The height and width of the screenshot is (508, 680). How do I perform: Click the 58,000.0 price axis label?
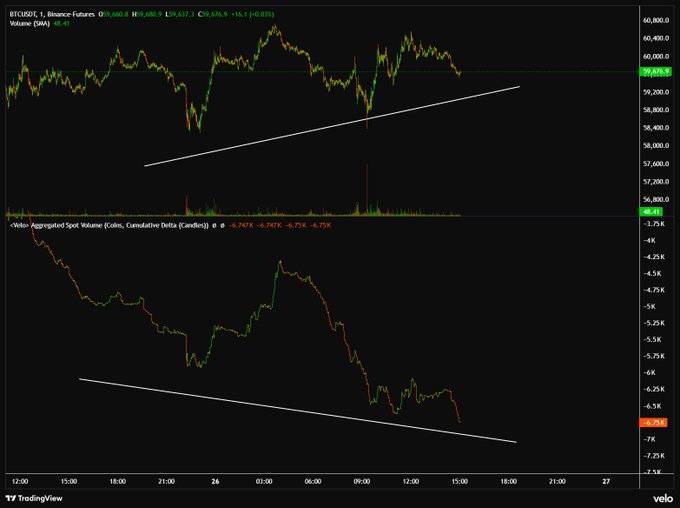coord(656,145)
